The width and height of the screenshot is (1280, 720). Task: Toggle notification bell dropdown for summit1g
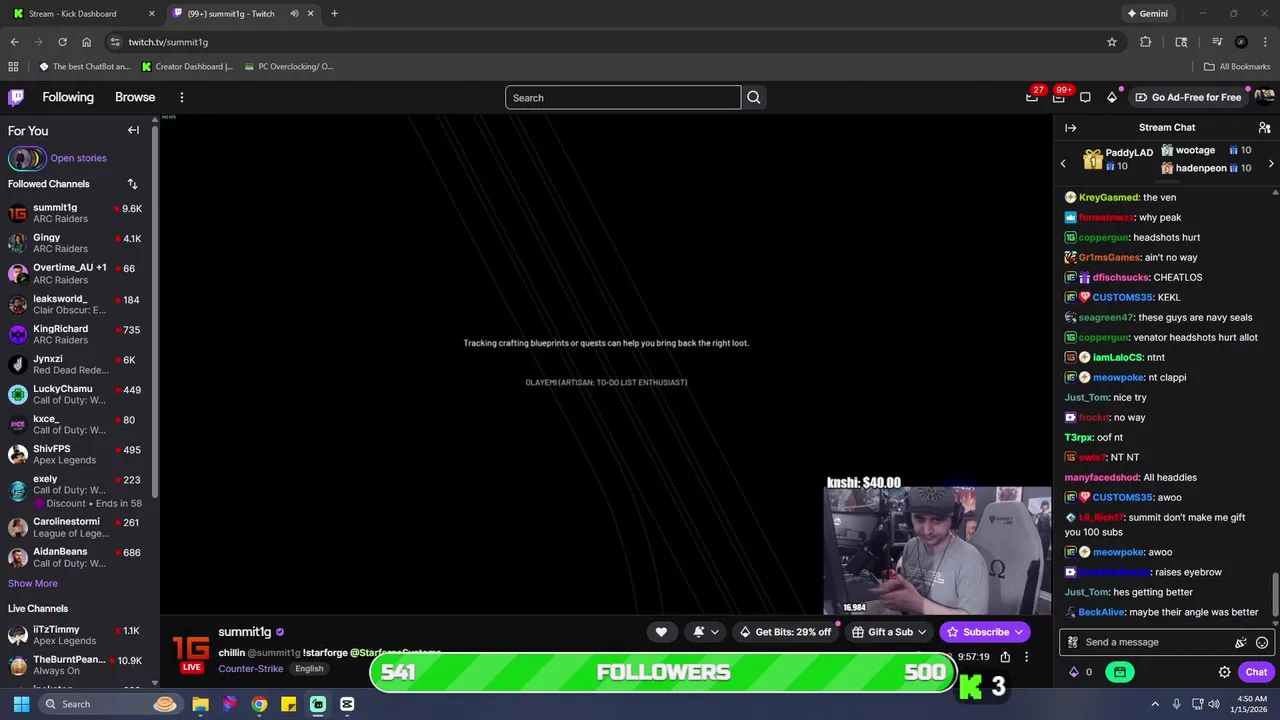[x=705, y=632]
